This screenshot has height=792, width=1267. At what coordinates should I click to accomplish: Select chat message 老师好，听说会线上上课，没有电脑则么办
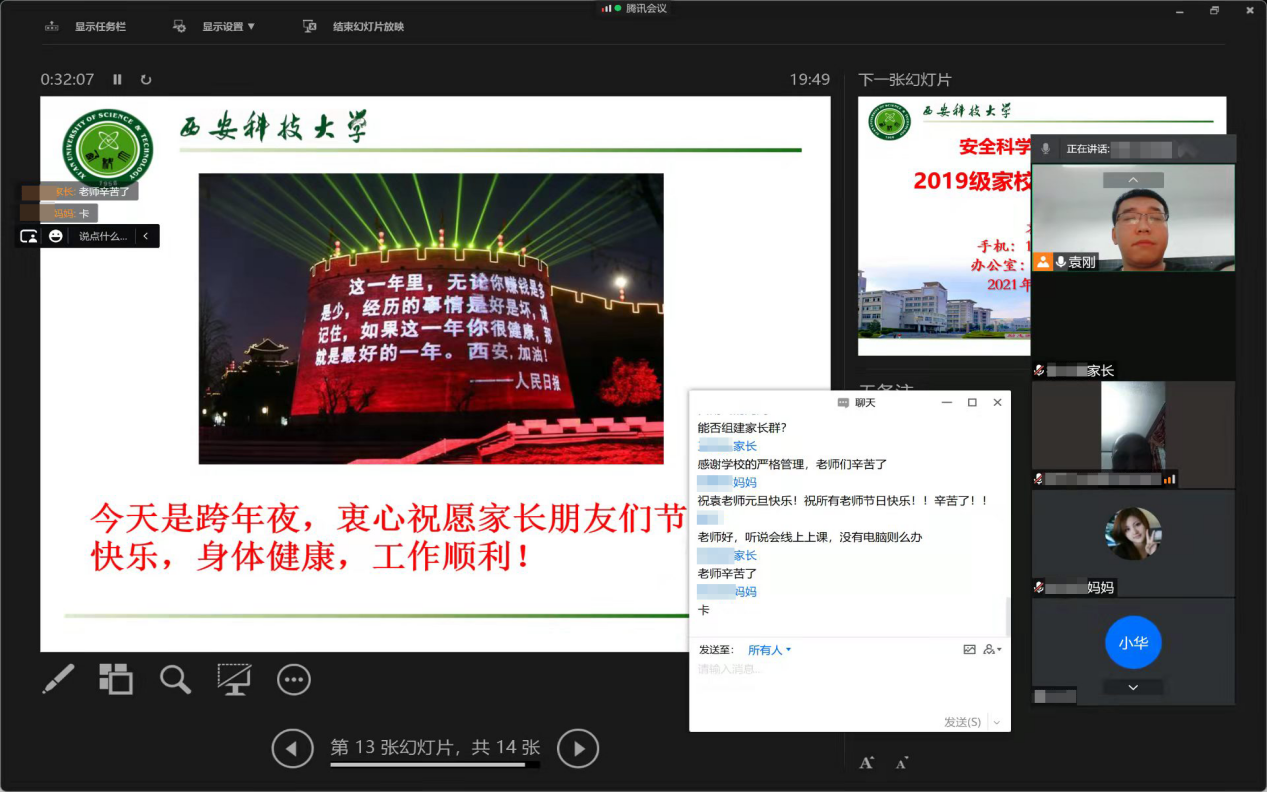(809, 537)
